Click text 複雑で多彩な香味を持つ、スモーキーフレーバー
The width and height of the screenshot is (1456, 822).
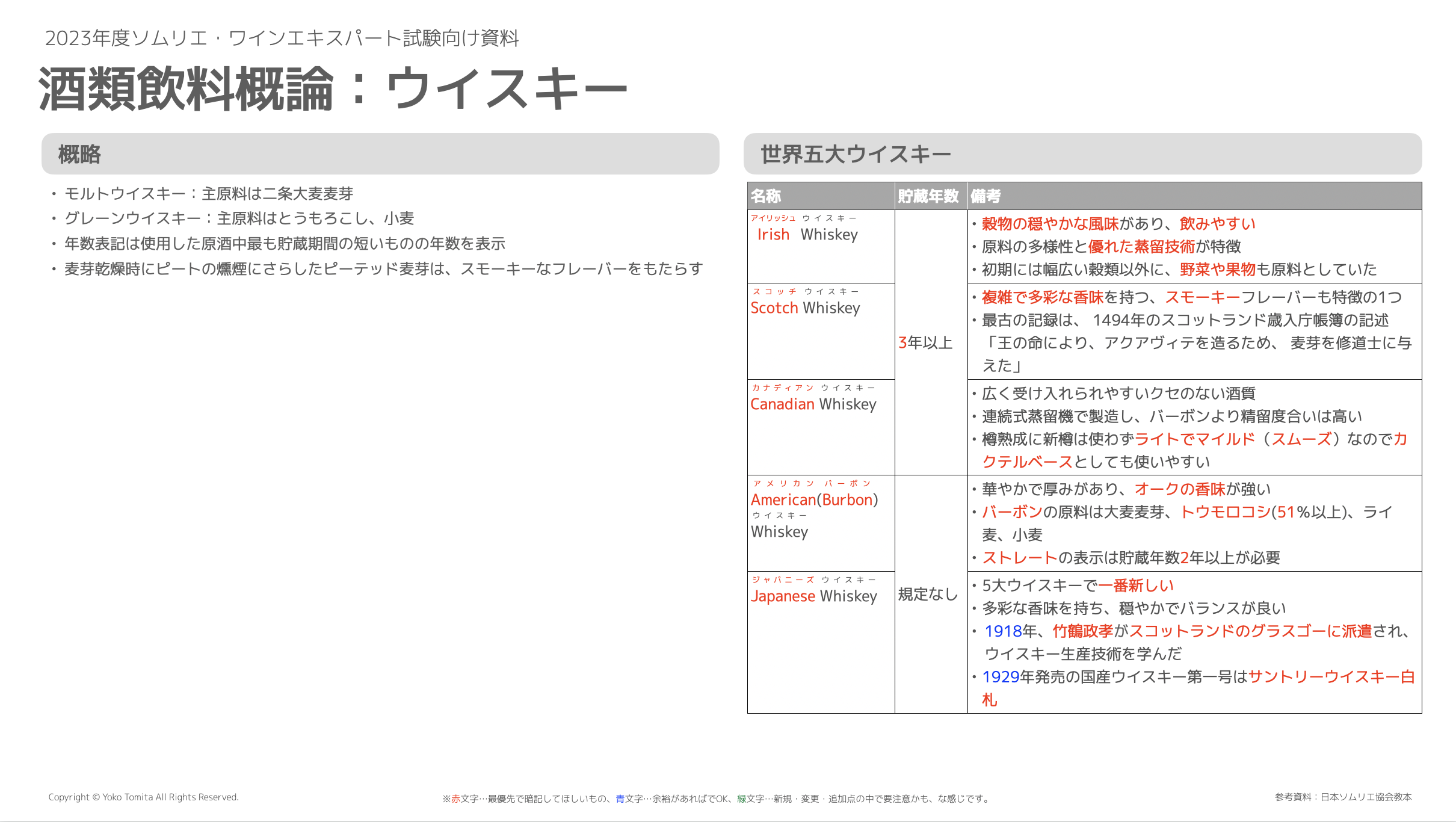click(1192, 297)
